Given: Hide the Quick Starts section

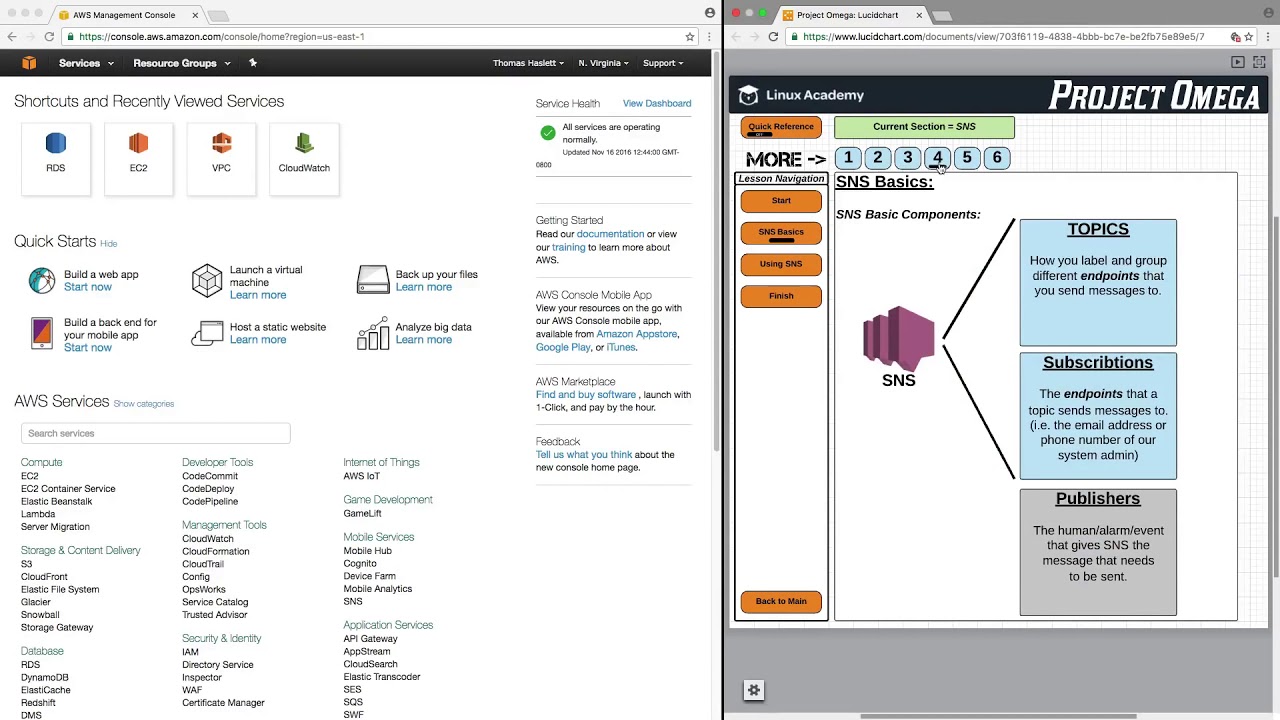Looking at the screenshot, I should 109,244.
